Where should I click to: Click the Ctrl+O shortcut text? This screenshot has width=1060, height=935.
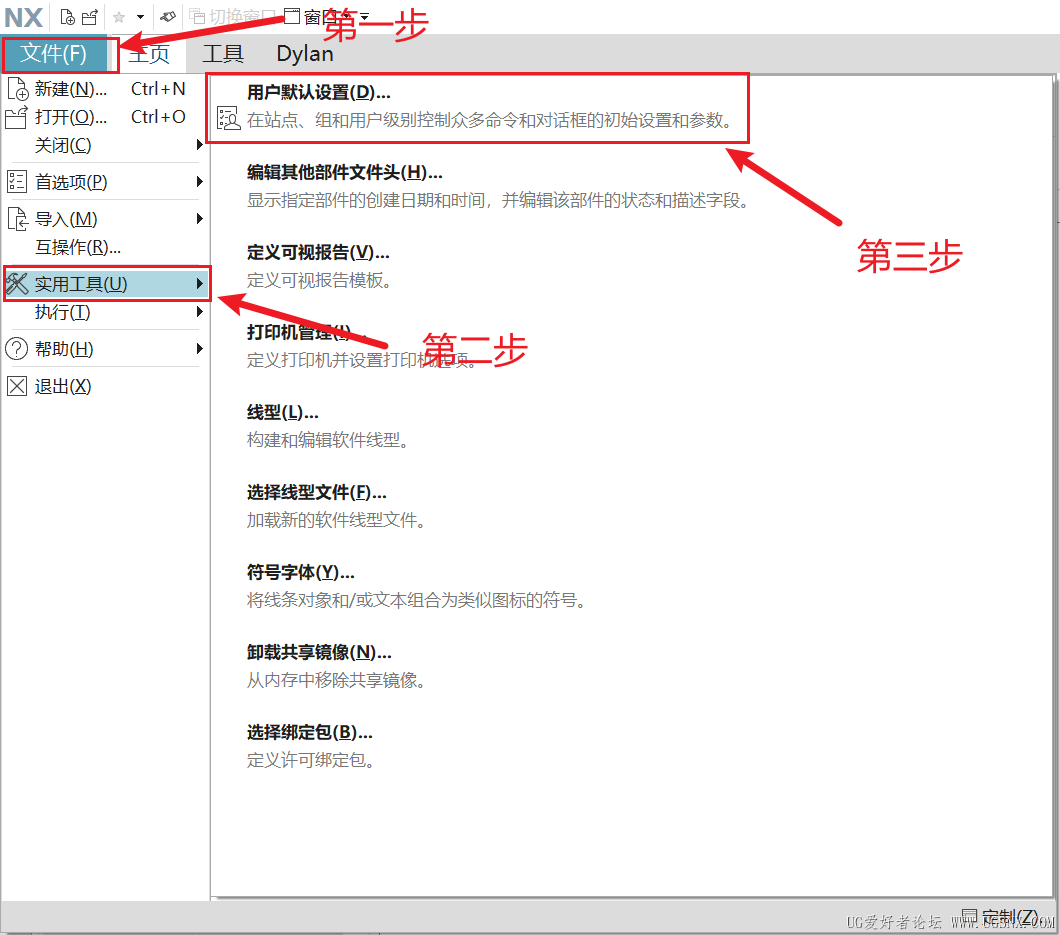coord(158,116)
